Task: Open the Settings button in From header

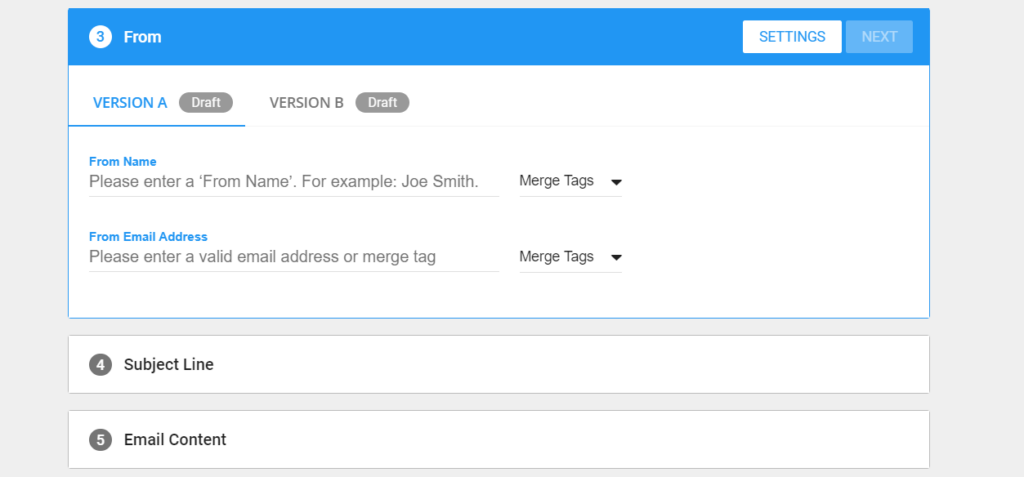Action: tap(792, 37)
